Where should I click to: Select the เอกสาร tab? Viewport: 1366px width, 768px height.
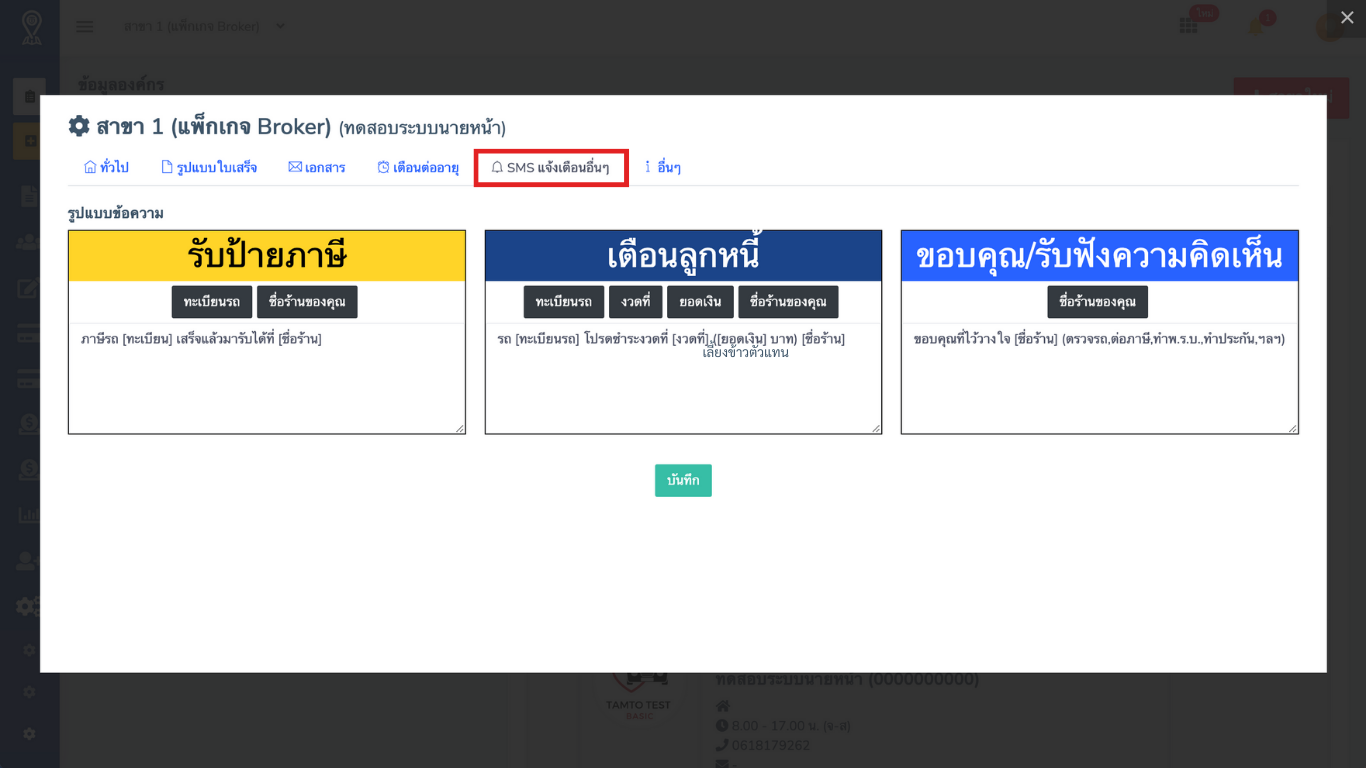tap(317, 167)
